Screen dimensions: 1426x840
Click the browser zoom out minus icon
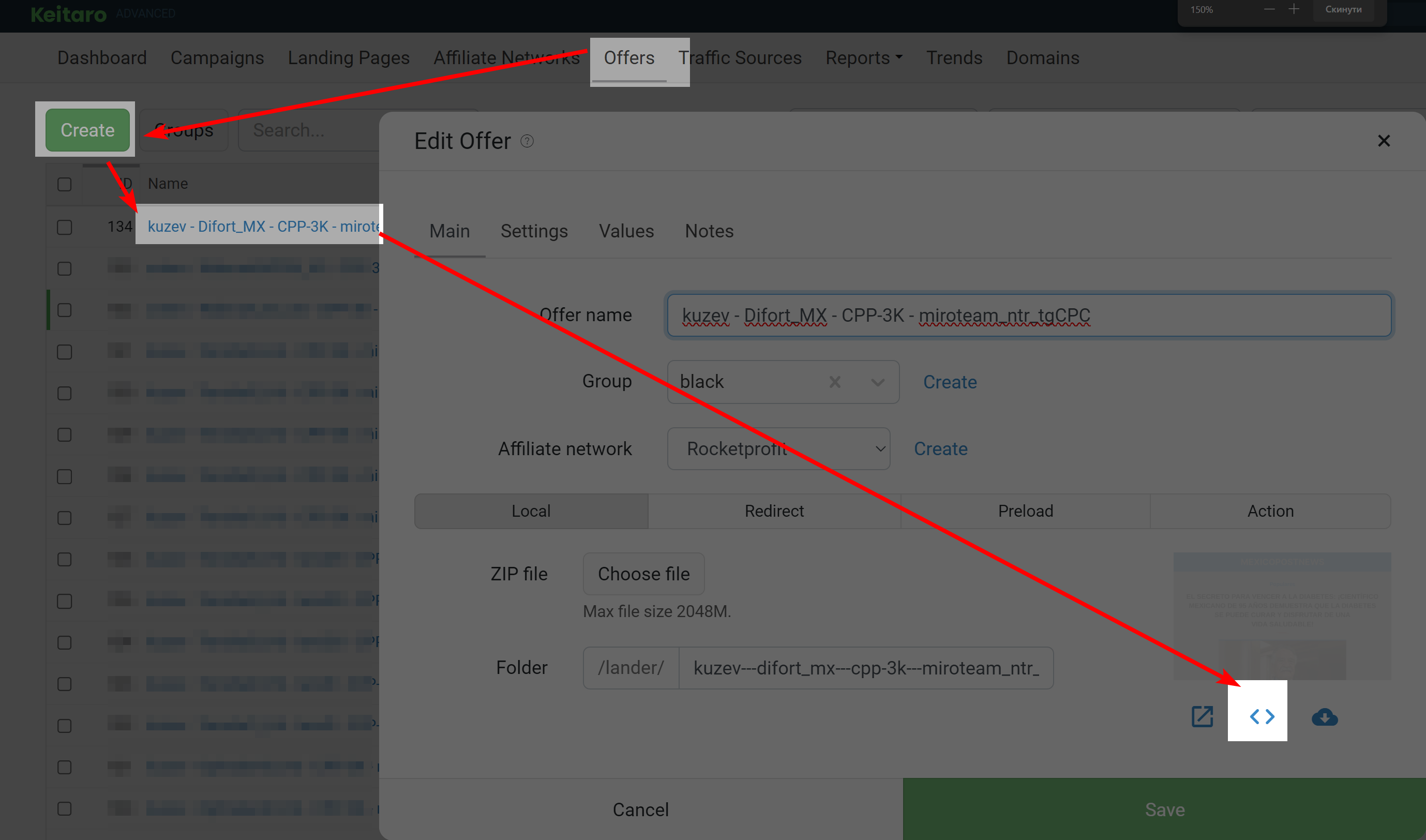(1269, 9)
